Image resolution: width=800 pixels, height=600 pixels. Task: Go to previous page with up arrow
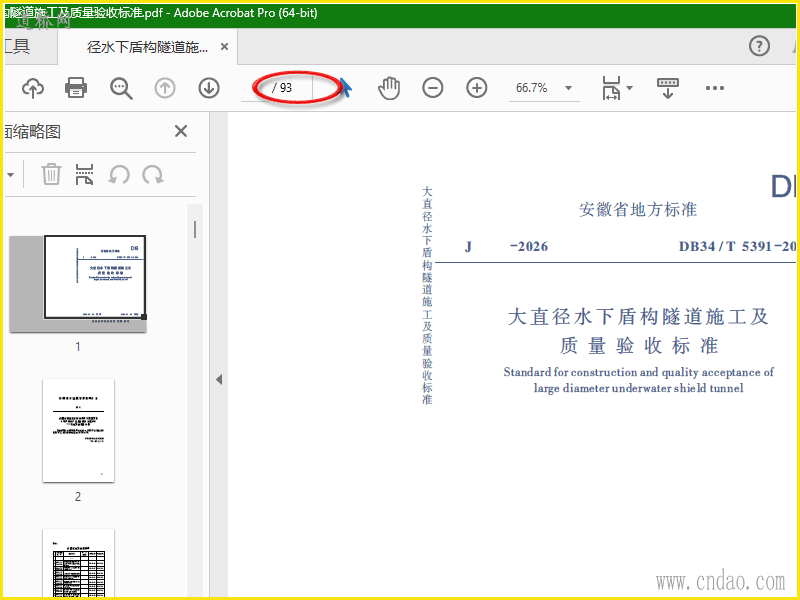165,88
